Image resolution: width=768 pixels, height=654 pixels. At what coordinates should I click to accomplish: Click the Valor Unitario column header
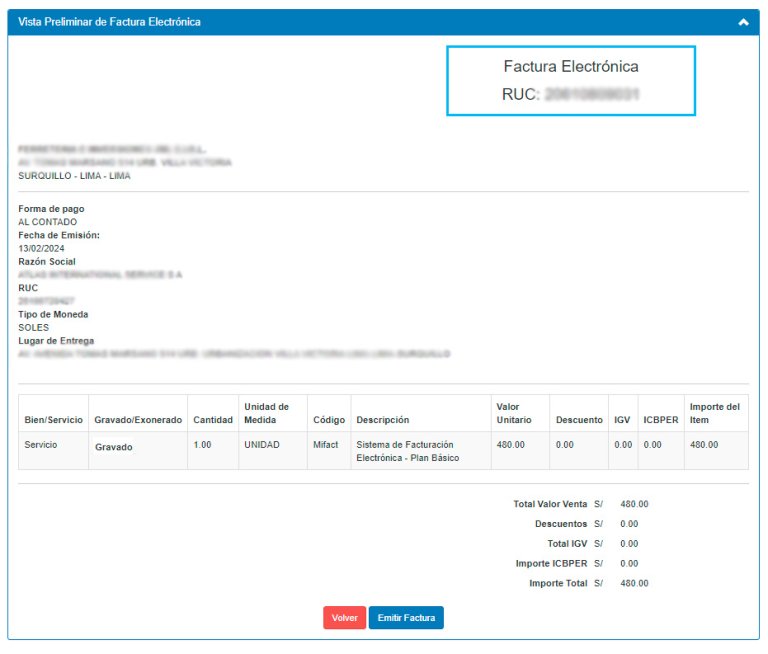pos(515,413)
